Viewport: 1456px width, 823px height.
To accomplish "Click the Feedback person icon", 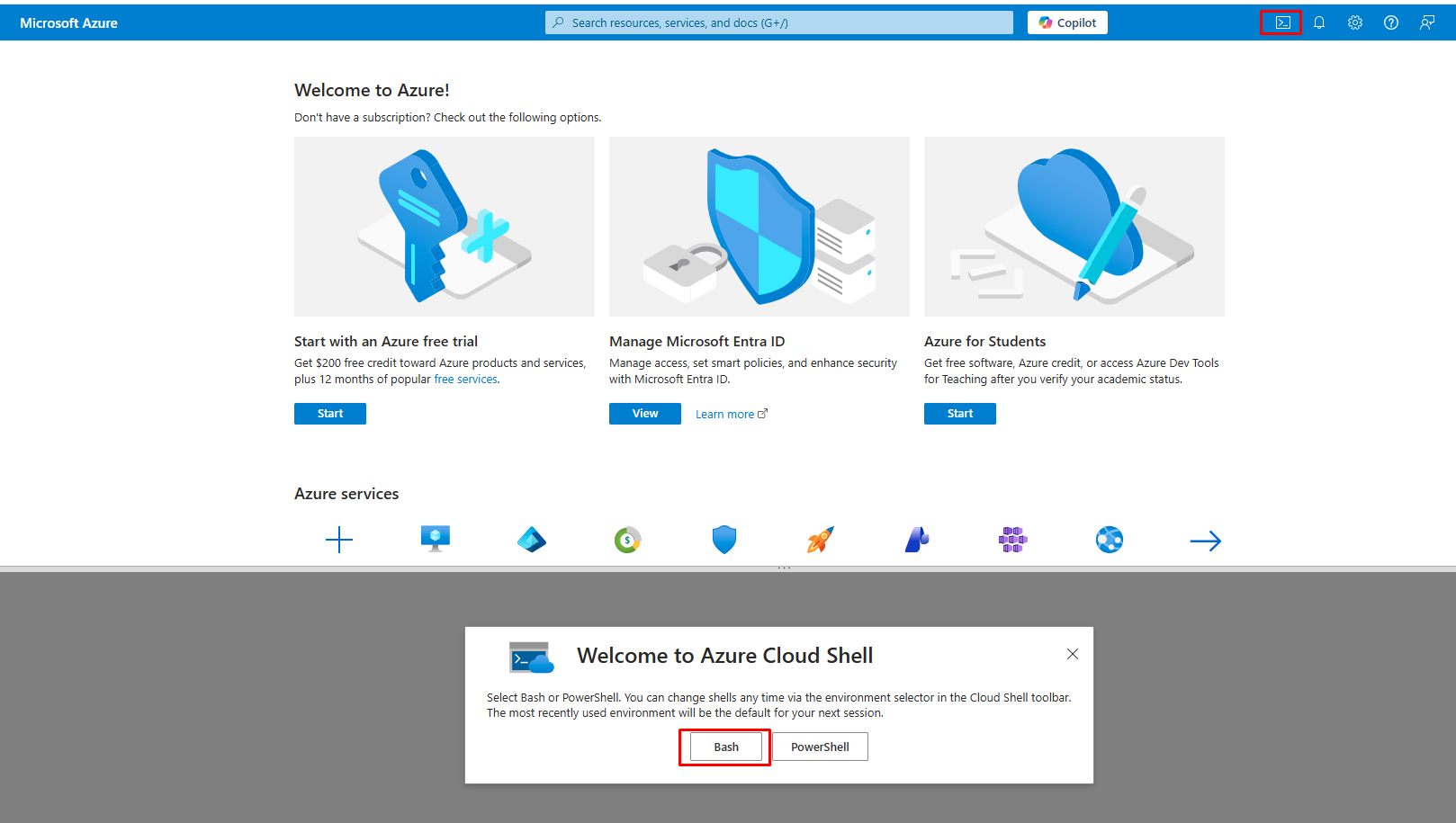I will pos(1427,22).
